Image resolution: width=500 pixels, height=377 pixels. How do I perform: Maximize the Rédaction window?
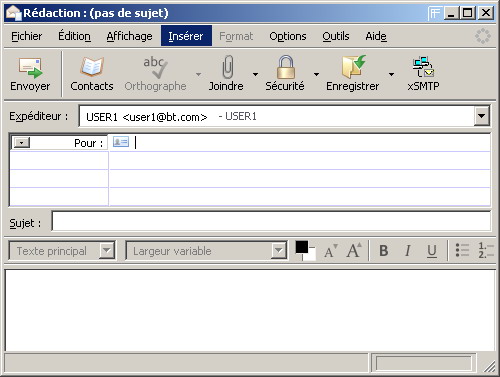click(468, 13)
